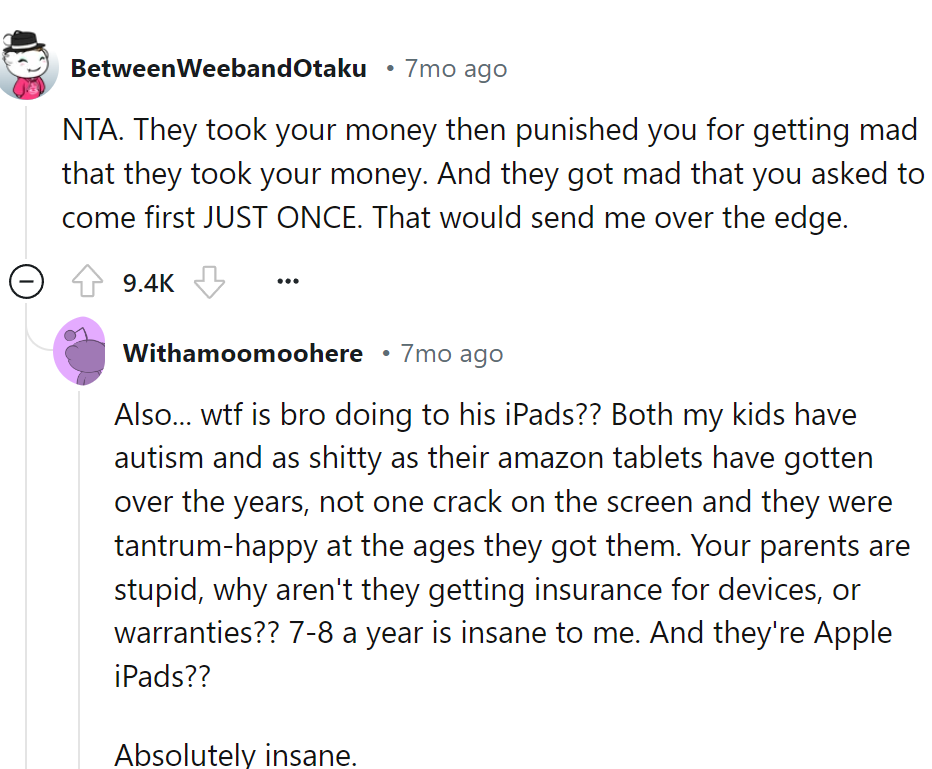Click the 7mo ago timestamp on BetweenWeebandOtaku's comment
Viewport: 932px width, 769px height.
[455, 69]
